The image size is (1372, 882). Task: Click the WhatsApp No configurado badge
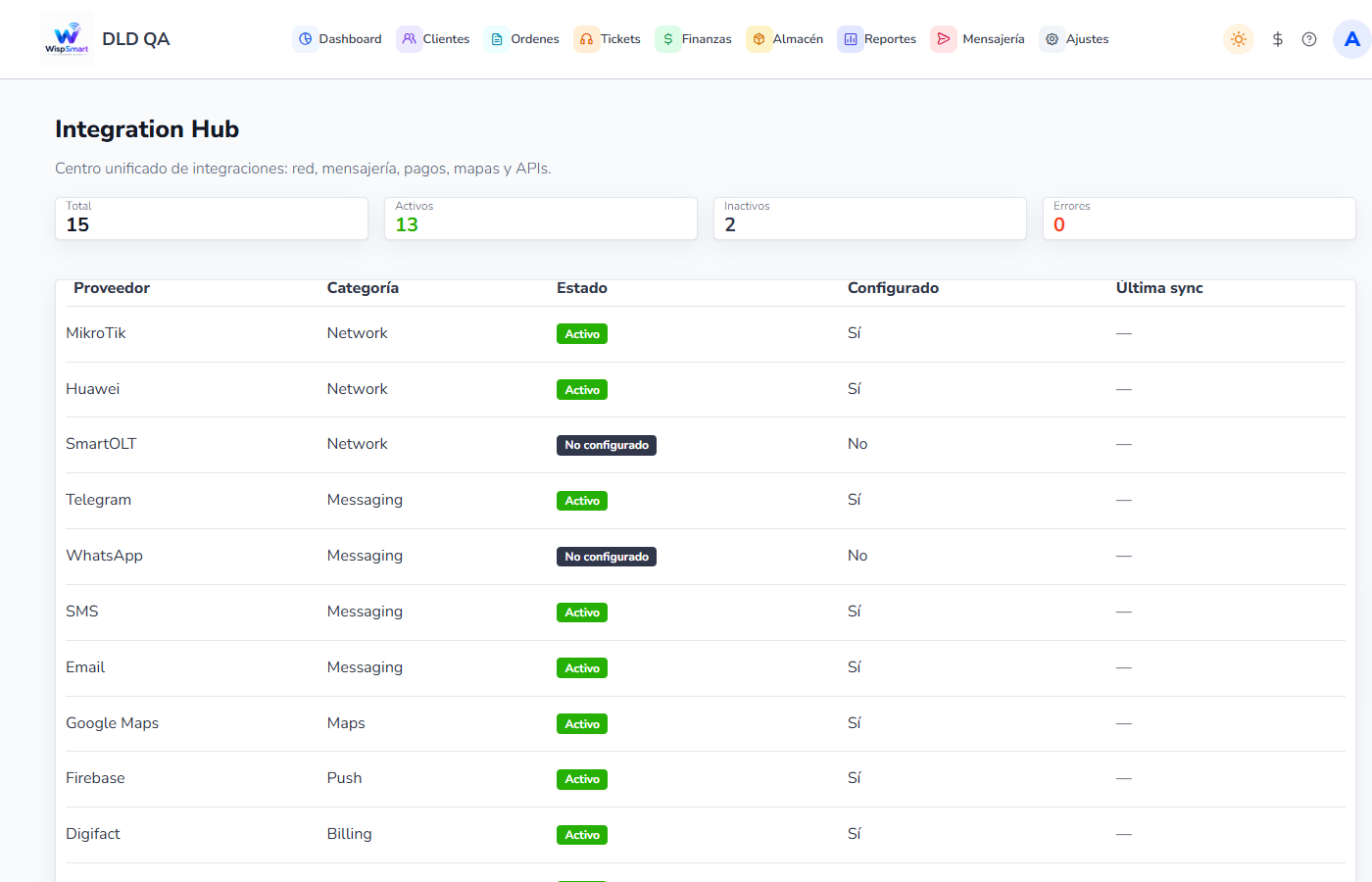607,557
